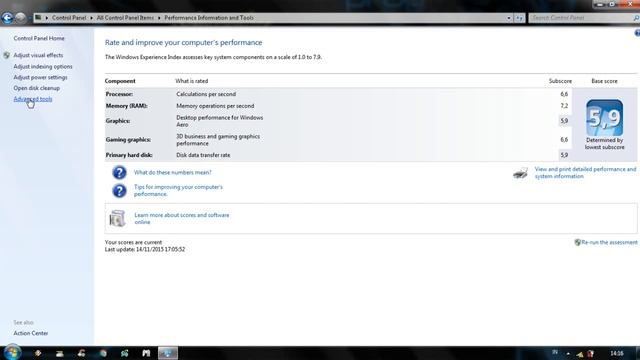
Task: Click 'Disk data transfer rate' text
Action: (x=203, y=156)
